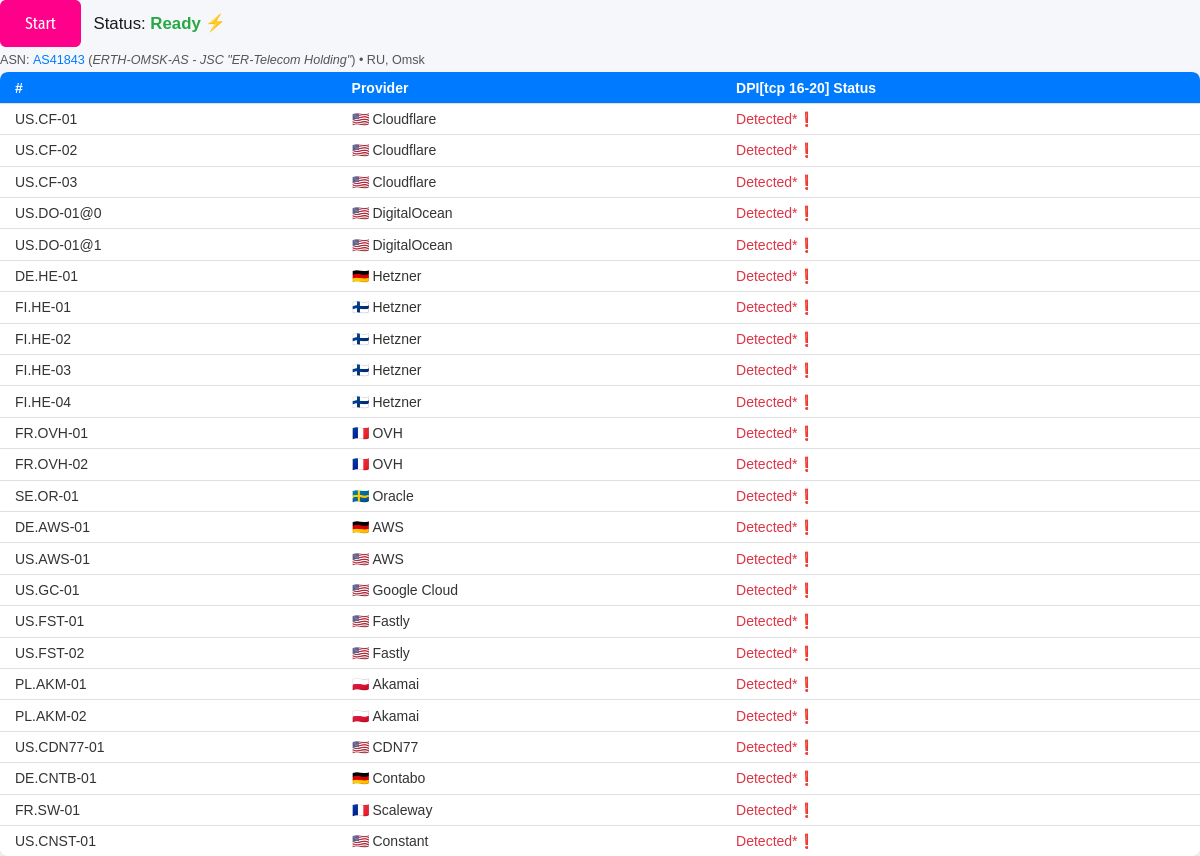Click Detected status for SE.OR-01
The image size is (1200, 856).
[x=767, y=496]
